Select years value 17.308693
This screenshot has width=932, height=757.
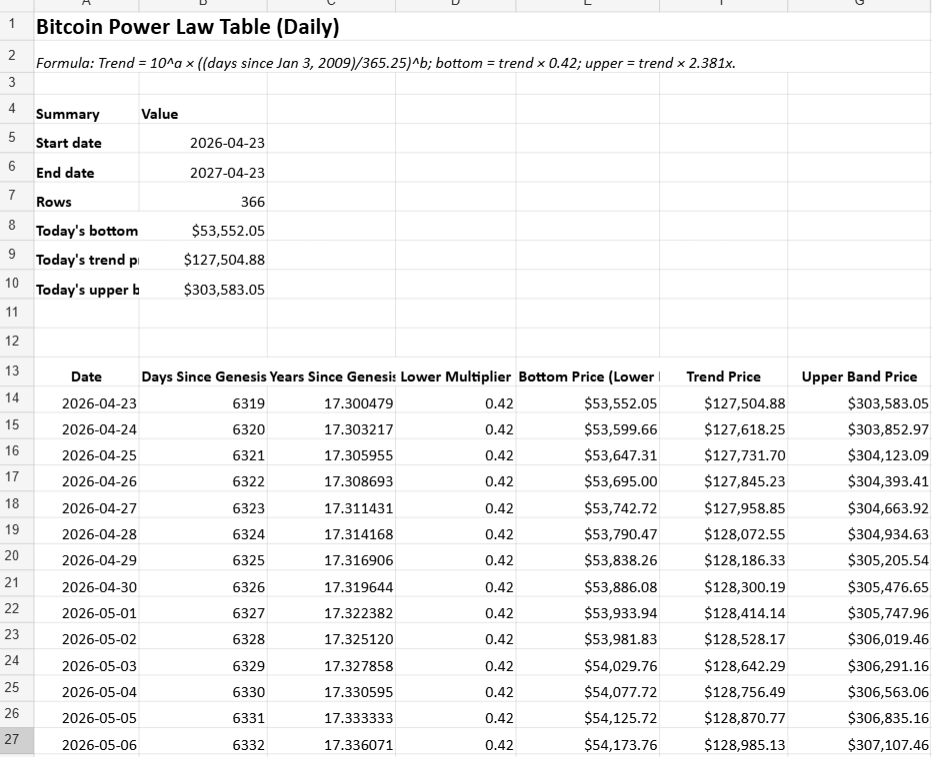tap(332, 478)
